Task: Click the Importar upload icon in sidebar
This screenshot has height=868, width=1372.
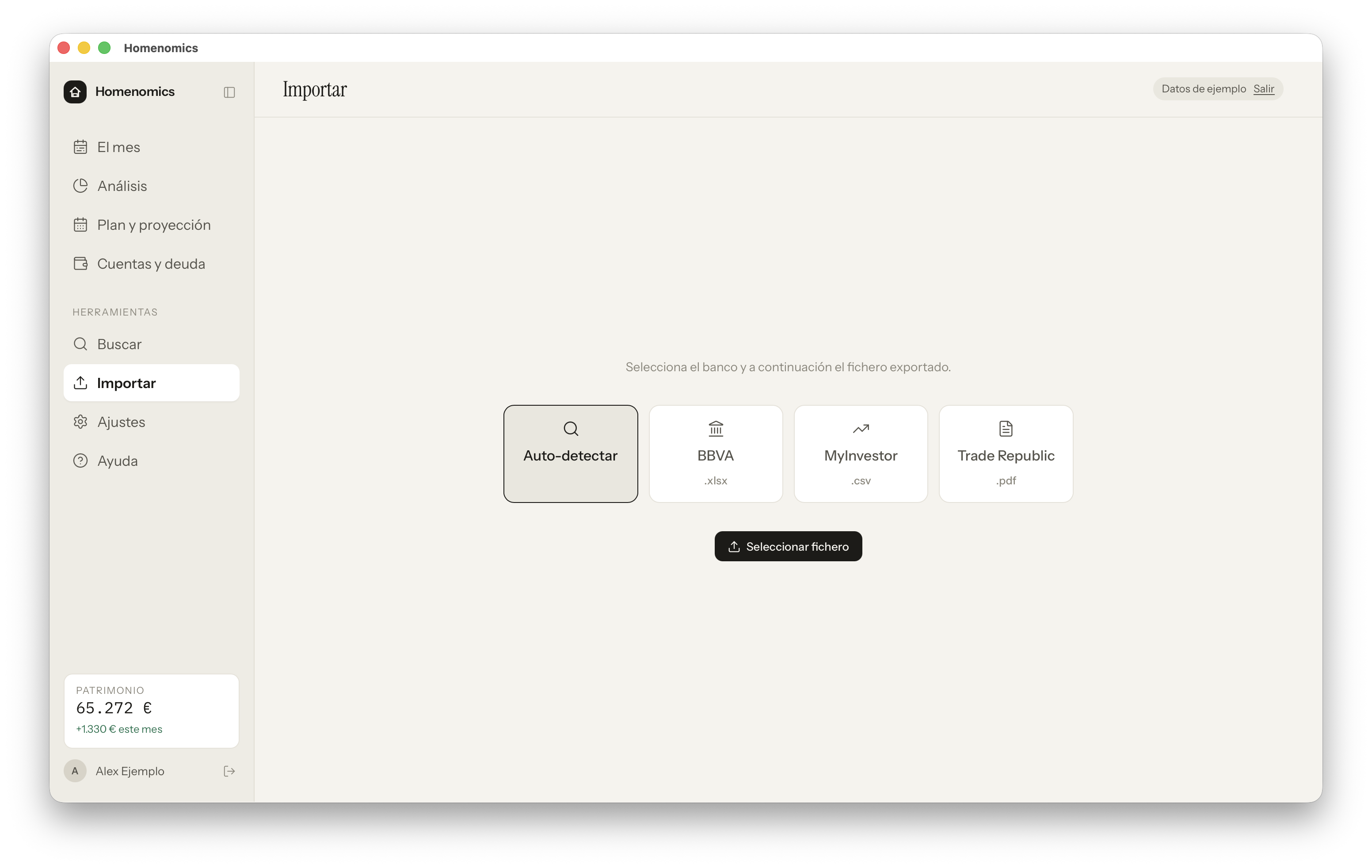Action: (80, 383)
